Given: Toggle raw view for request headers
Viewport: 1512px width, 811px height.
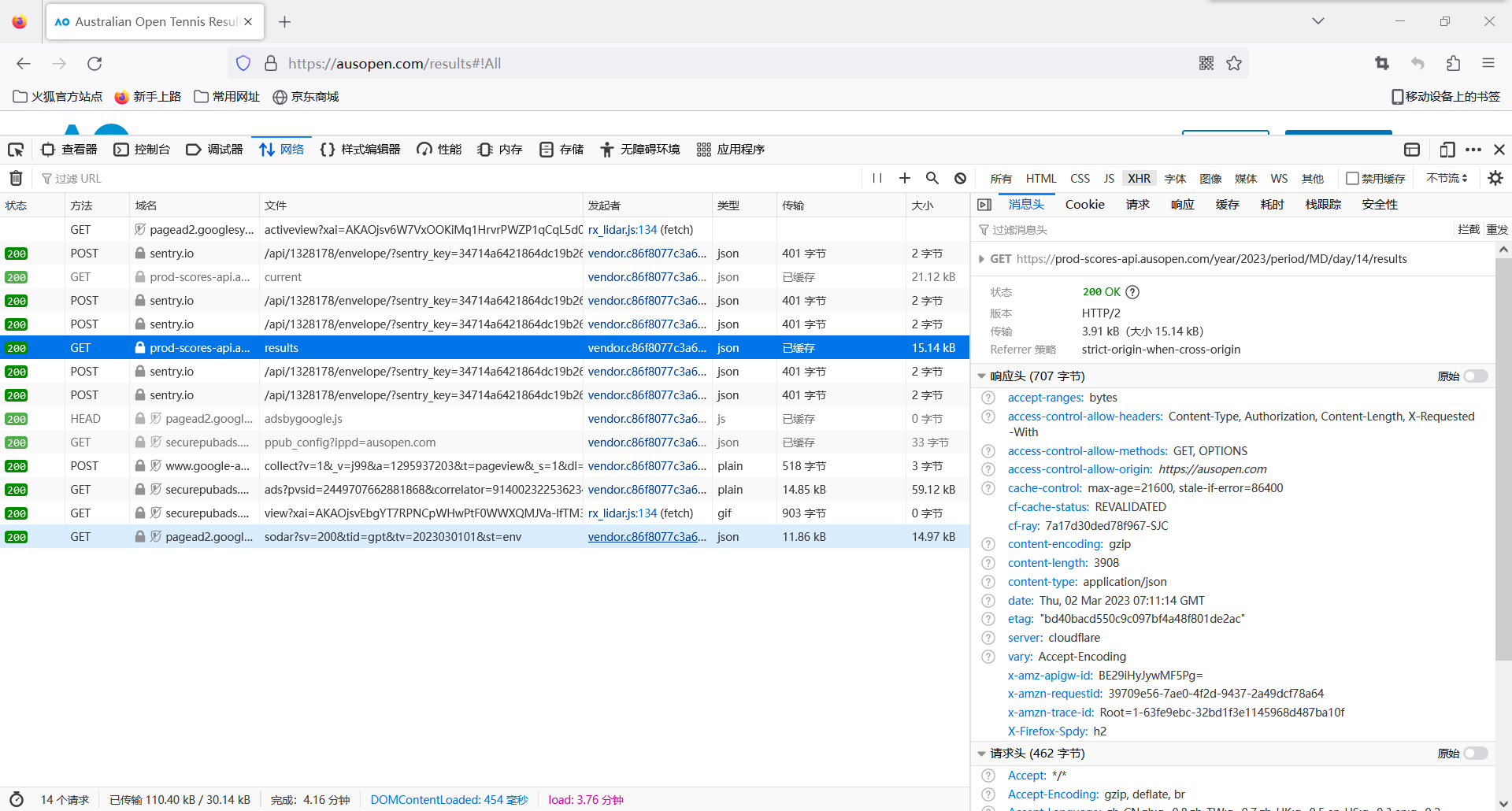Looking at the screenshot, I should pos(1475,754).
